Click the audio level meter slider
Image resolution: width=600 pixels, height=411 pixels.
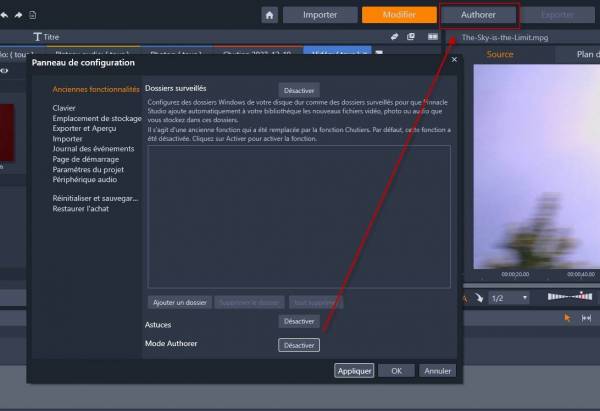571,298
